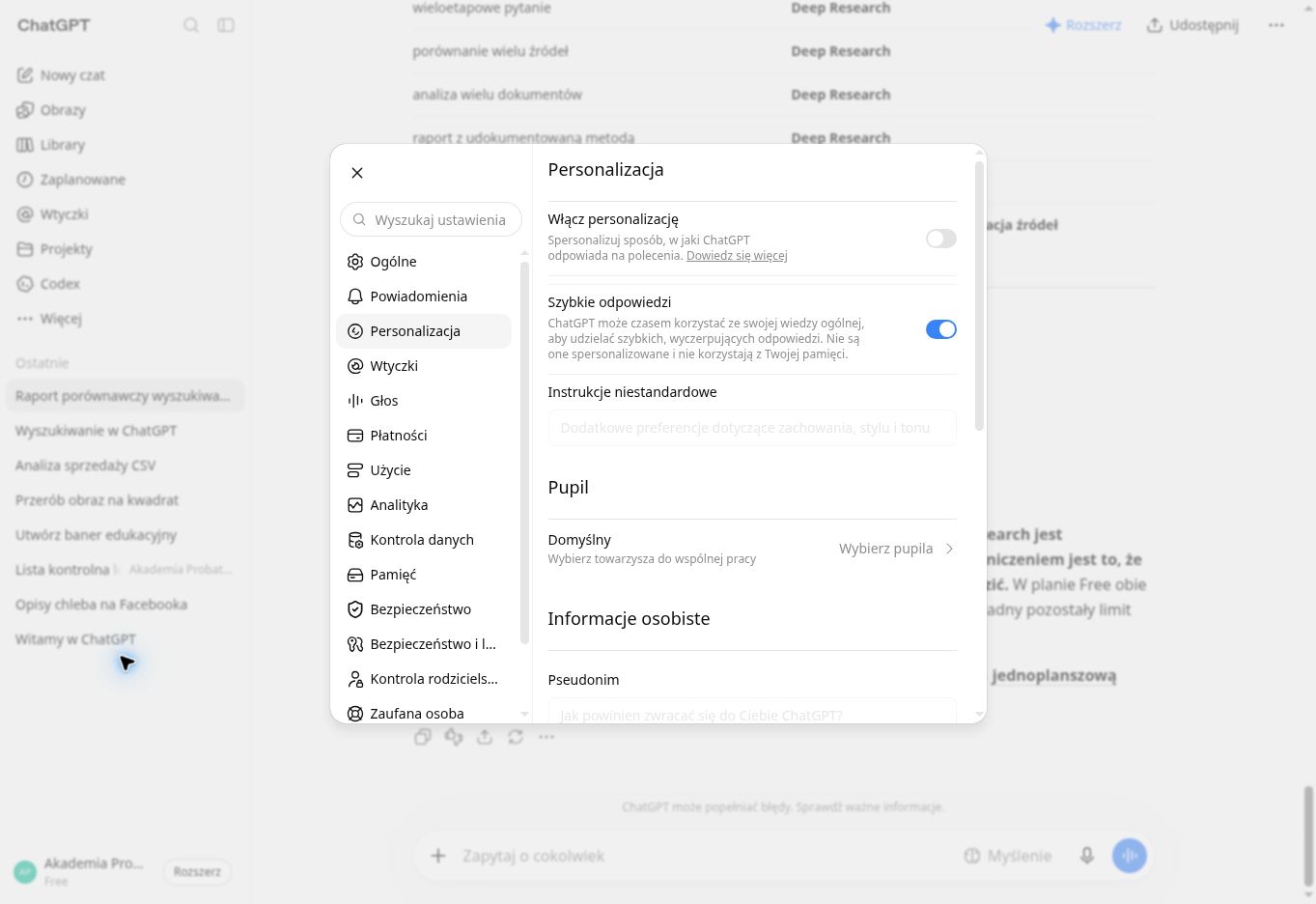Click the Instrukcje niestandardowe text field
Image resolution: width=1316 pixels, height=904 pixels.
(752, 428)
